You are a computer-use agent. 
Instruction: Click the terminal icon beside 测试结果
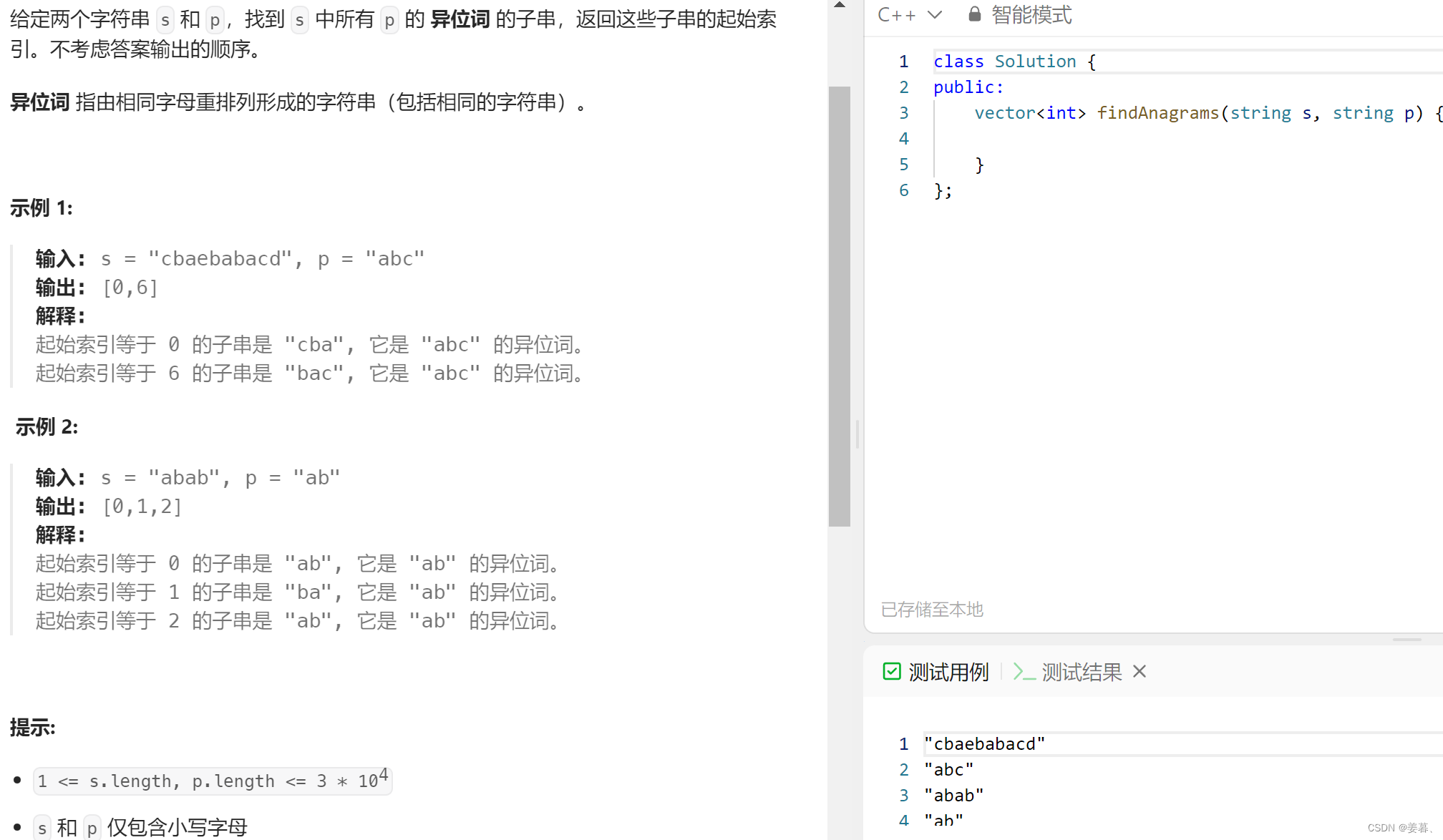1024,672
